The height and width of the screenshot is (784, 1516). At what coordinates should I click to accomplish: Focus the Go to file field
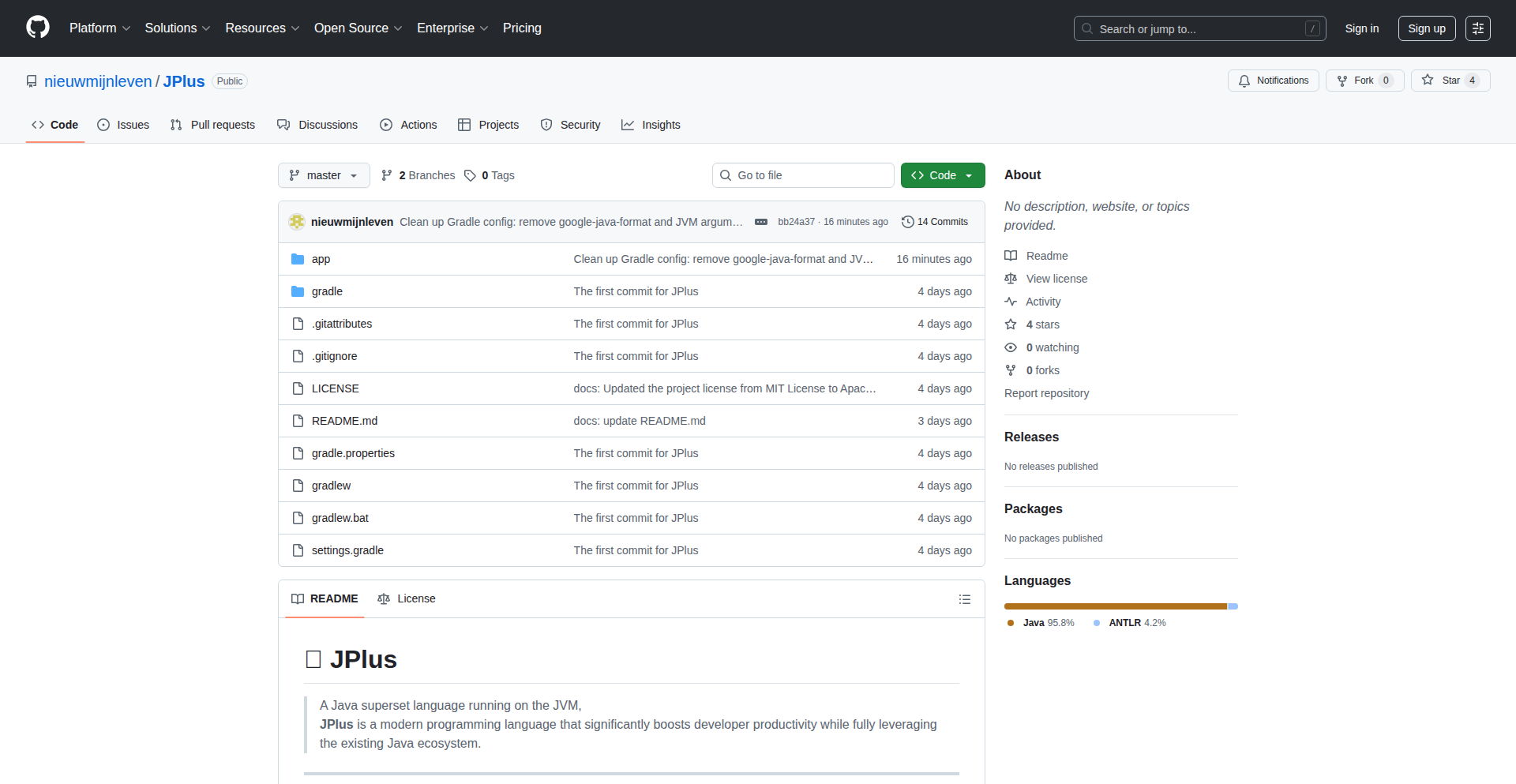[x=803, y=175]
